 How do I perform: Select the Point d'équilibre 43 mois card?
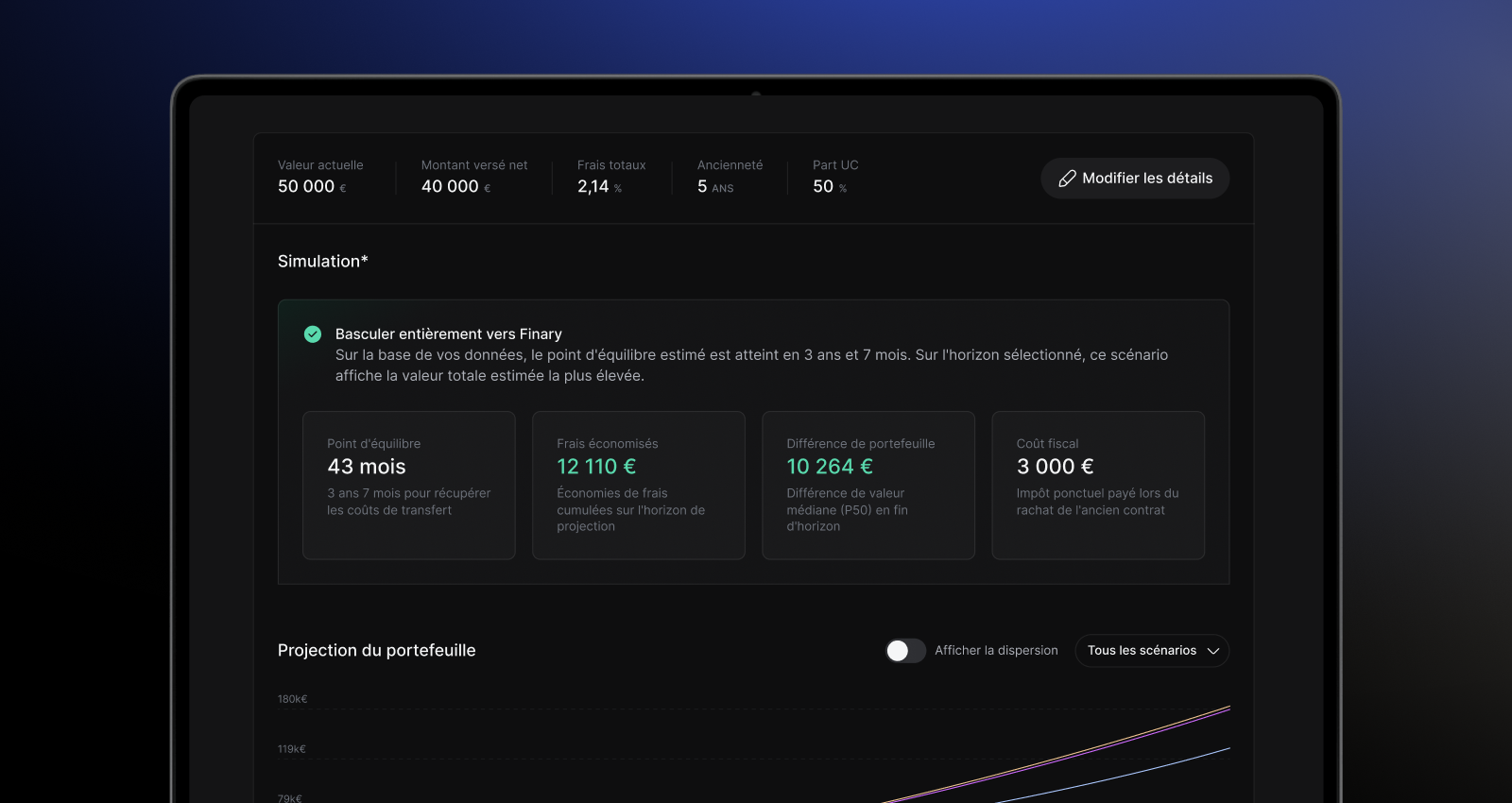(x=409, y=486)
